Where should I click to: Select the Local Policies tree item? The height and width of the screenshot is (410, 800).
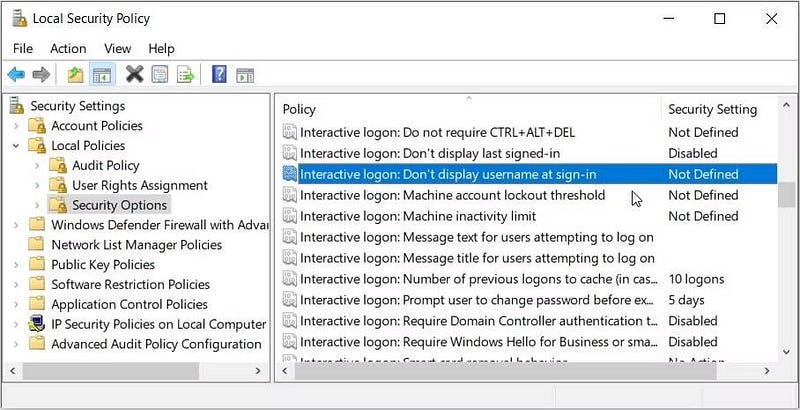[88, 145]
